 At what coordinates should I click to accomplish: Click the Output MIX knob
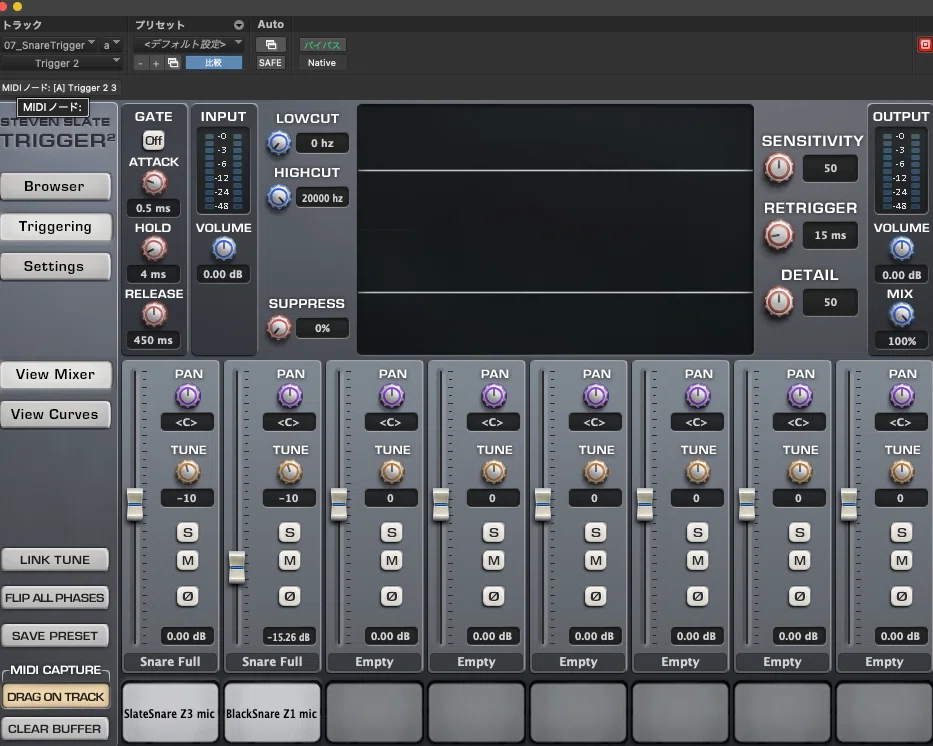click(901, 315)
